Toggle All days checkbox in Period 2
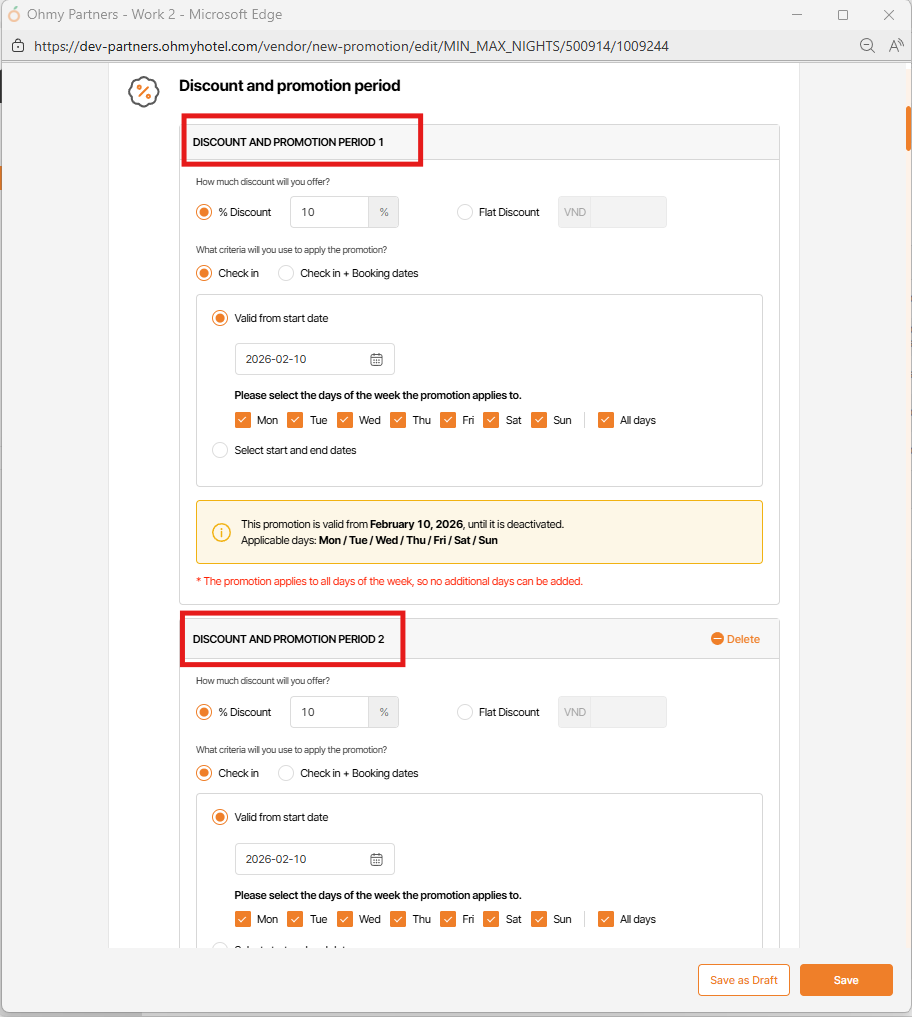The width and height of the screenshot is (912, 1017). (606, 919)
